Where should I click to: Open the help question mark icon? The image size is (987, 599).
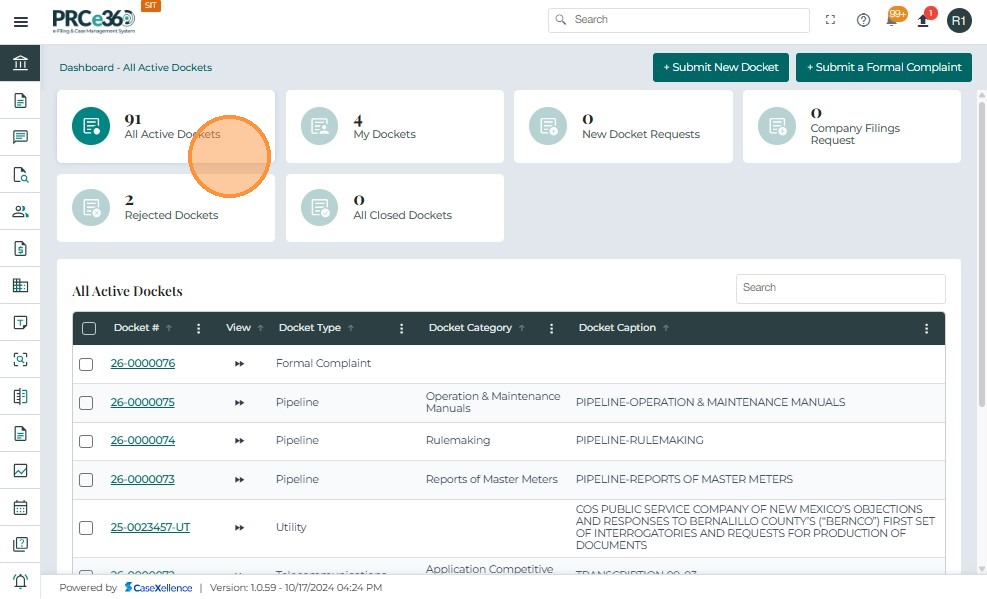[x=863, y=20]
